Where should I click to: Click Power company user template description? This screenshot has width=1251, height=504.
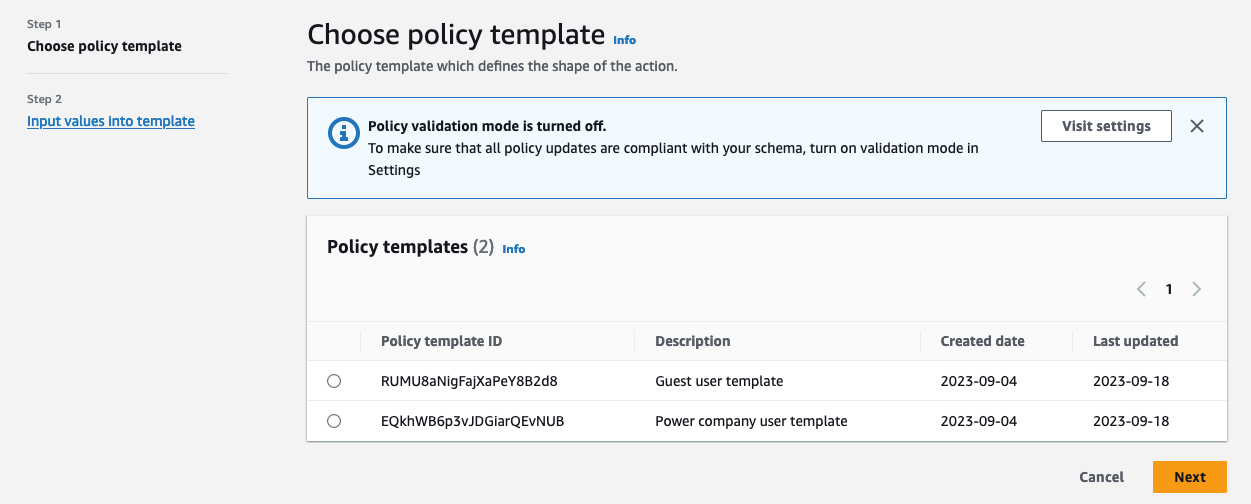(x=751, y=421)
